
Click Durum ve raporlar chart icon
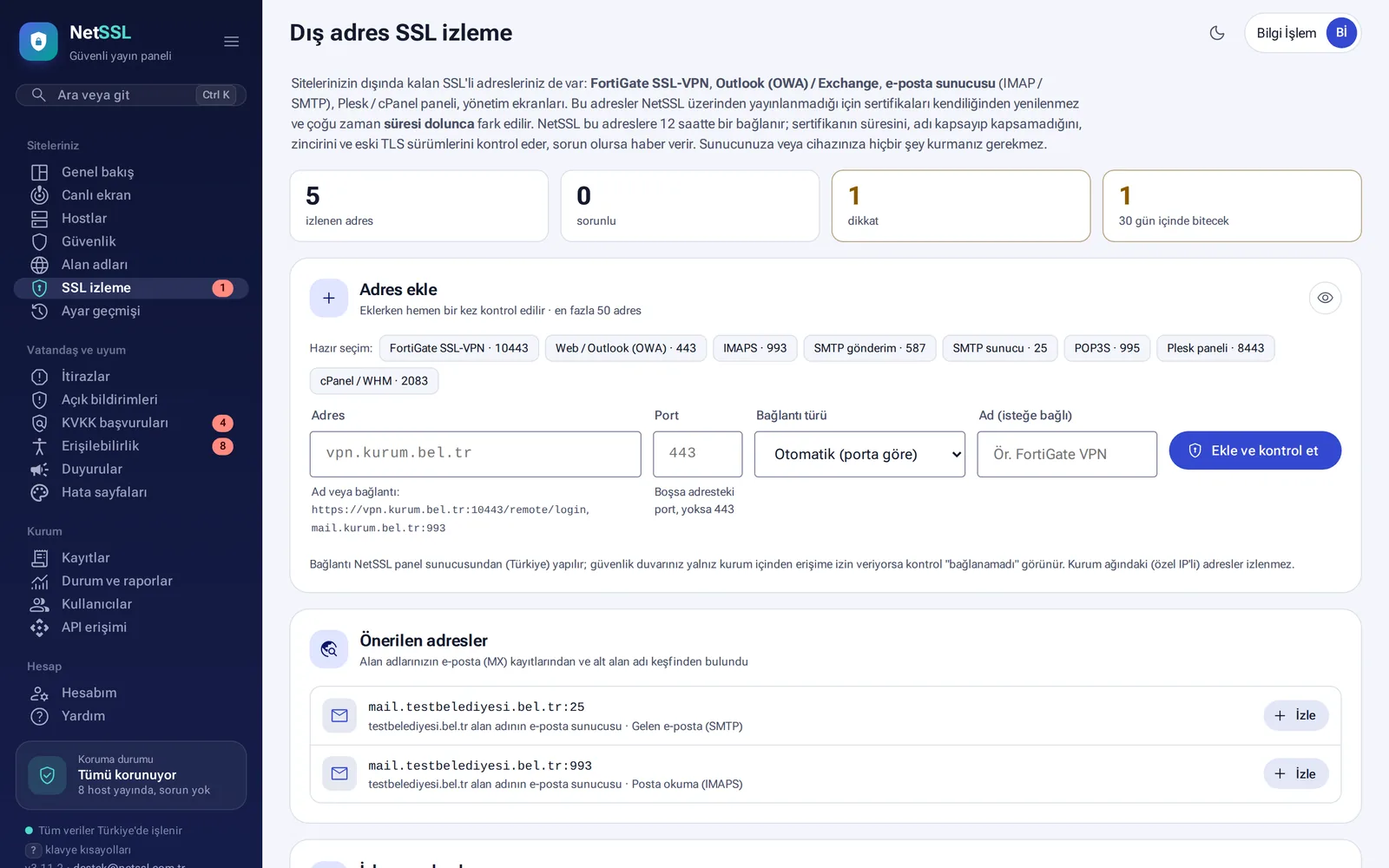pyautogui.click(x=40, y=581)
